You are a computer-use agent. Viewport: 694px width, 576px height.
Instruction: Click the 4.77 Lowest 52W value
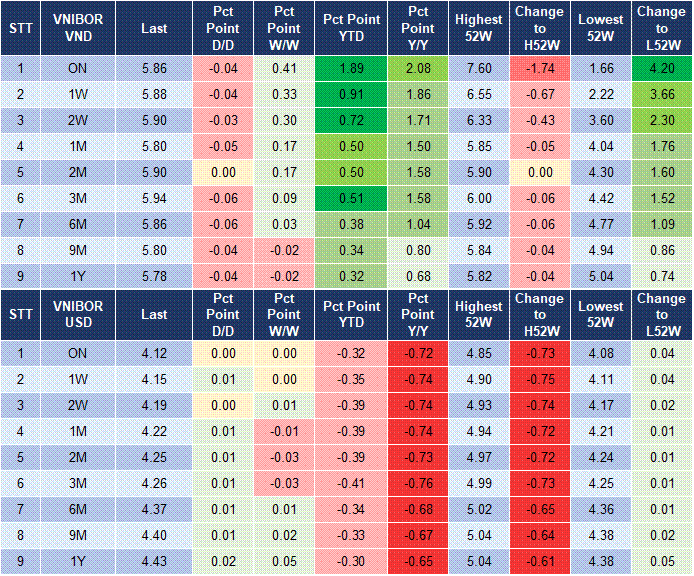tap(600, 224)
